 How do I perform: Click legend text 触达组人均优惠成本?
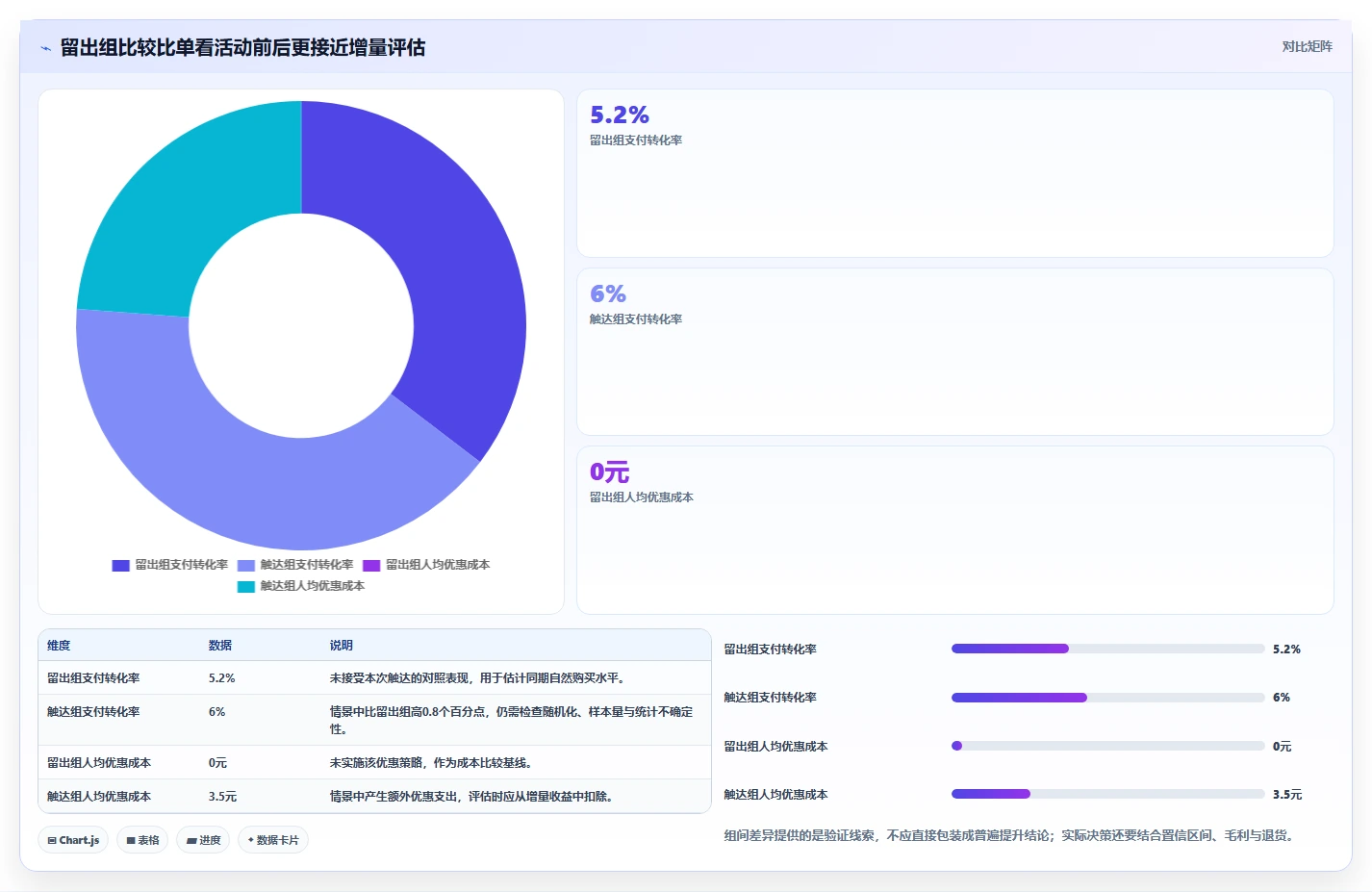coord(313,586)
